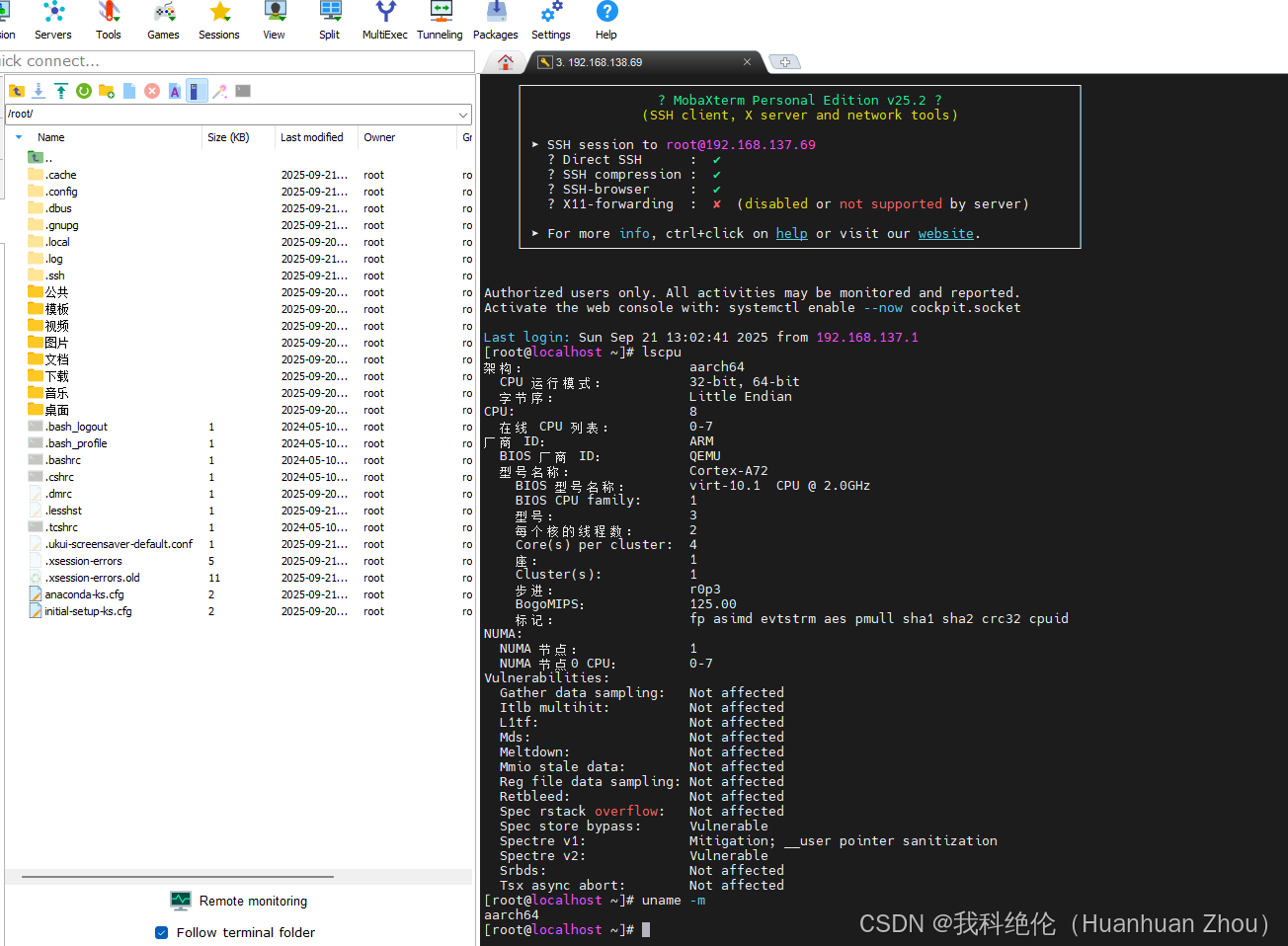Click the red delete files icon
The height and width of the screenshot is (946, 1288).
point(152,91)
